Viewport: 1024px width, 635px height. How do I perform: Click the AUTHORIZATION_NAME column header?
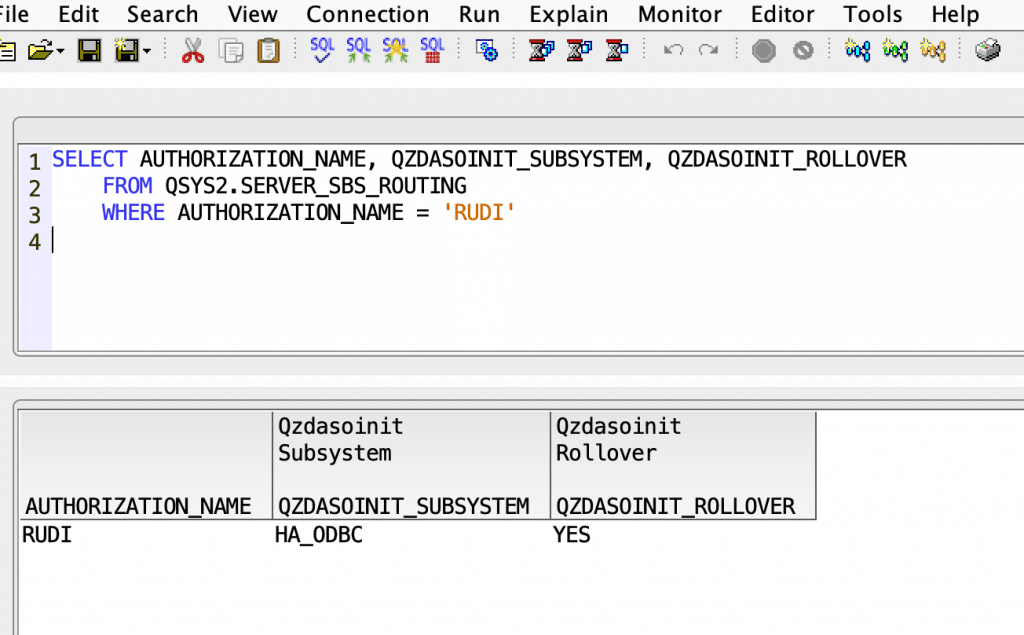click(x=138, y=506)
